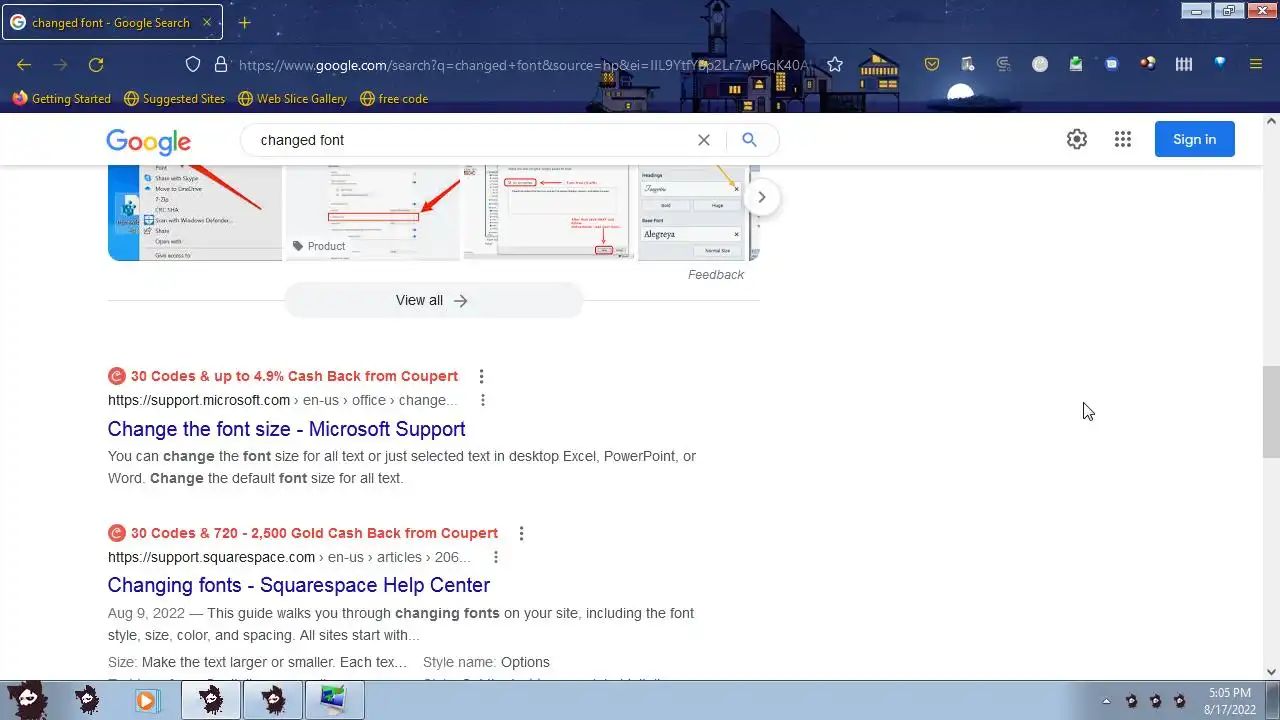
Task: Open the Web Slice Gallery bookmark
Action: [x=293, y=99]
